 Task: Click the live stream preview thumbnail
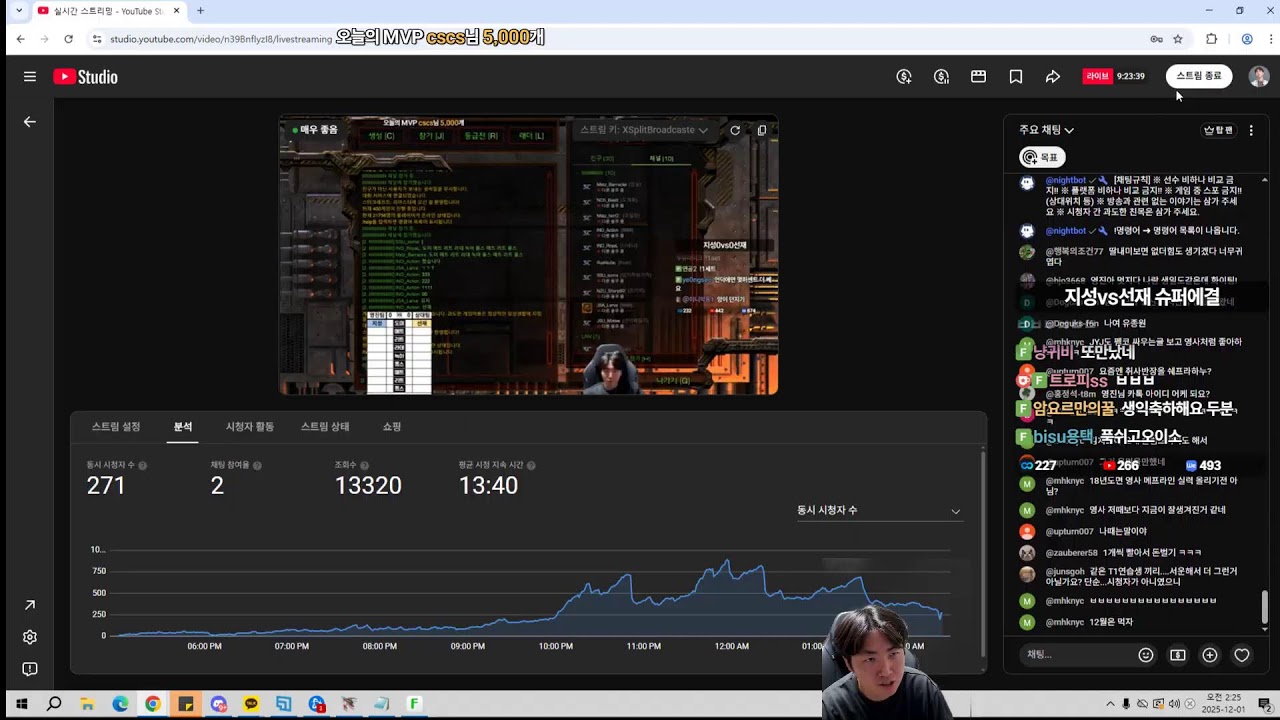click(528, 255)
